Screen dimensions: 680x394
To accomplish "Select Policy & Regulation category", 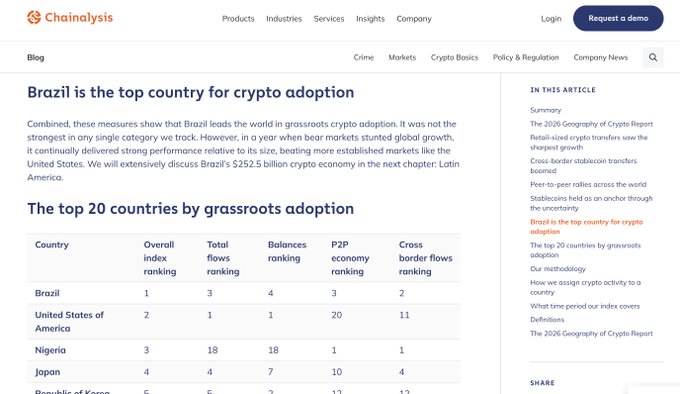I will 526,57.
